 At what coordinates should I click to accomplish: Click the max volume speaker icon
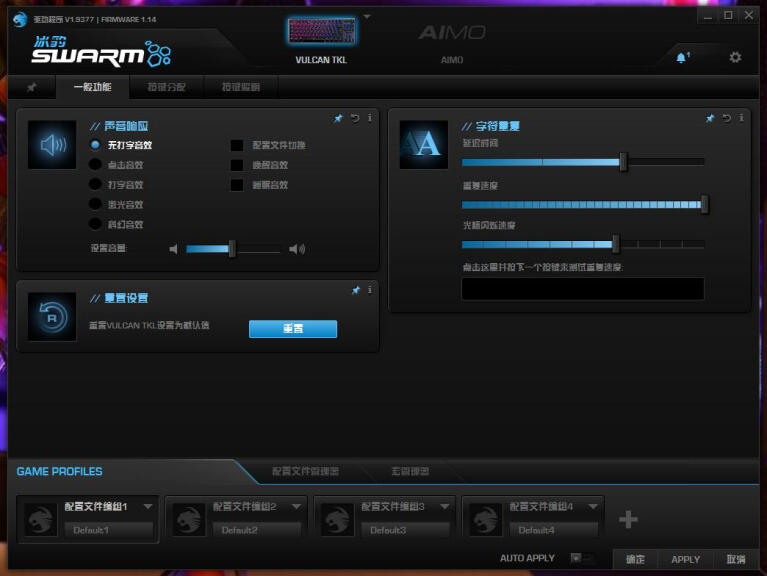(x=297, y=249)
